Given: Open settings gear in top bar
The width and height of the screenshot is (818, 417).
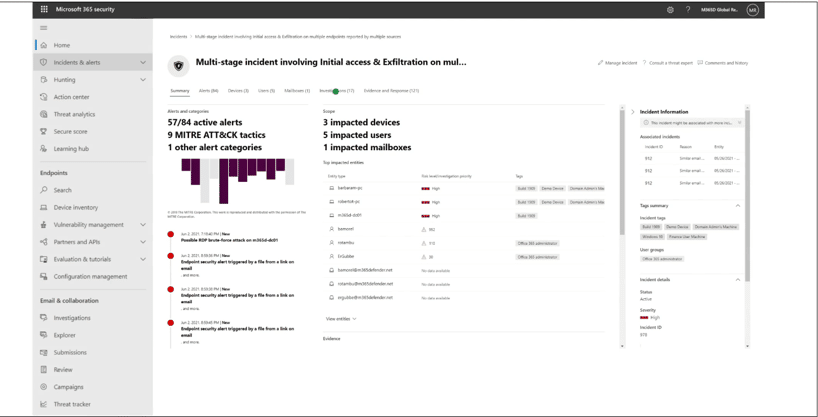Looking at the screenshot, I should click(670, 10).
